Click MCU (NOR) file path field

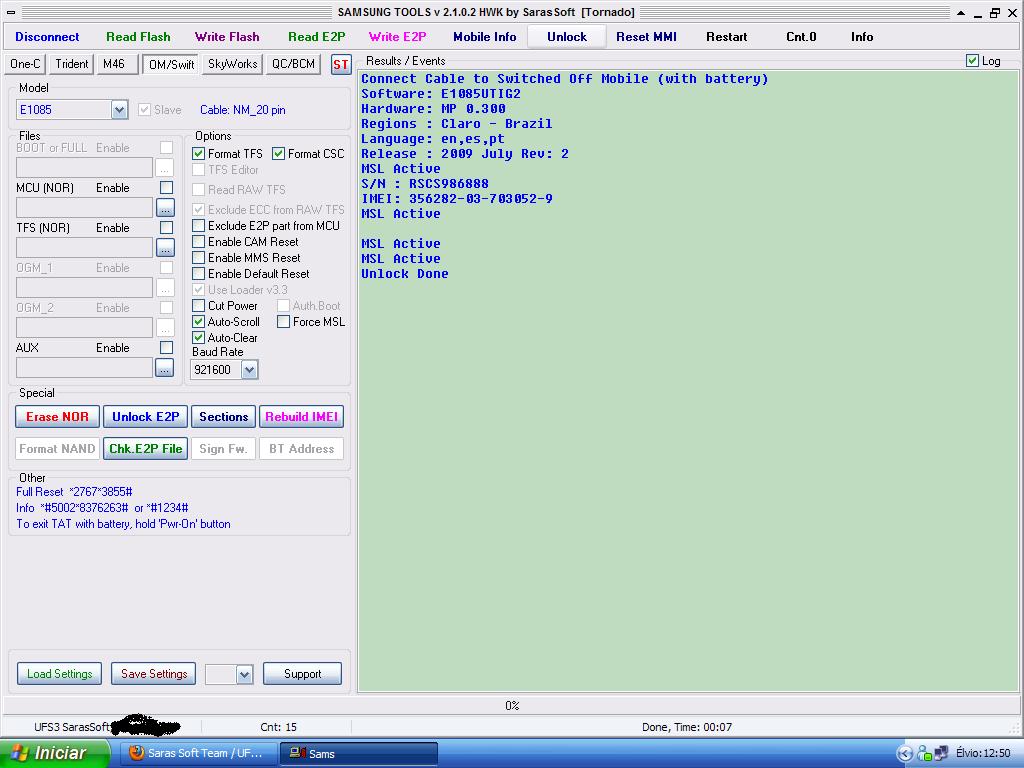click(84, 208)
